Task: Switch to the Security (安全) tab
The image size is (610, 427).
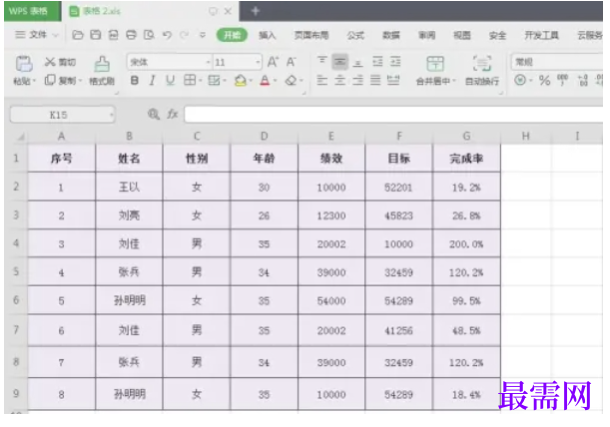Action: tap(498, 35)
